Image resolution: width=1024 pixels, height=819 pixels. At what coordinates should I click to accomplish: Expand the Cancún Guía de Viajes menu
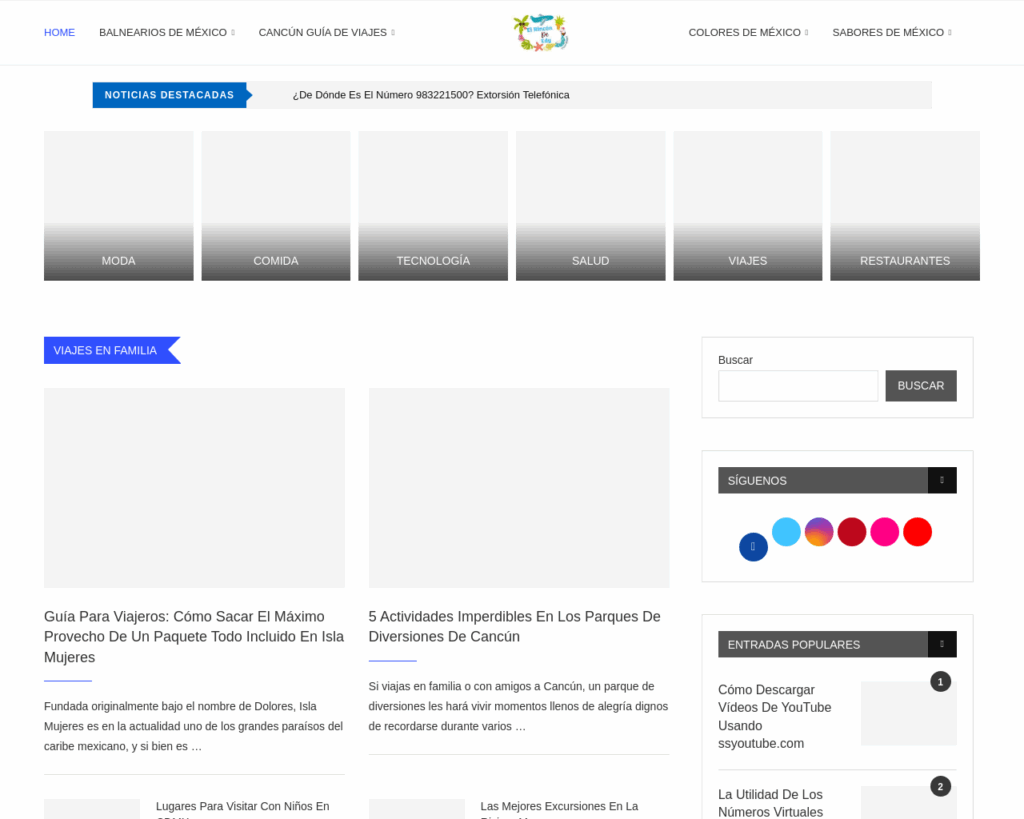[326, 33]
